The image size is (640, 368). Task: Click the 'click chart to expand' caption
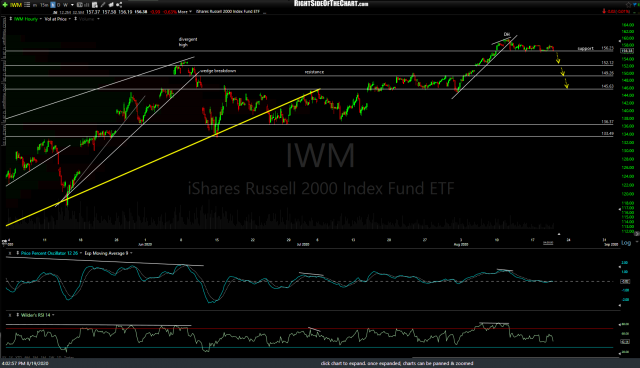coord(397,363)
